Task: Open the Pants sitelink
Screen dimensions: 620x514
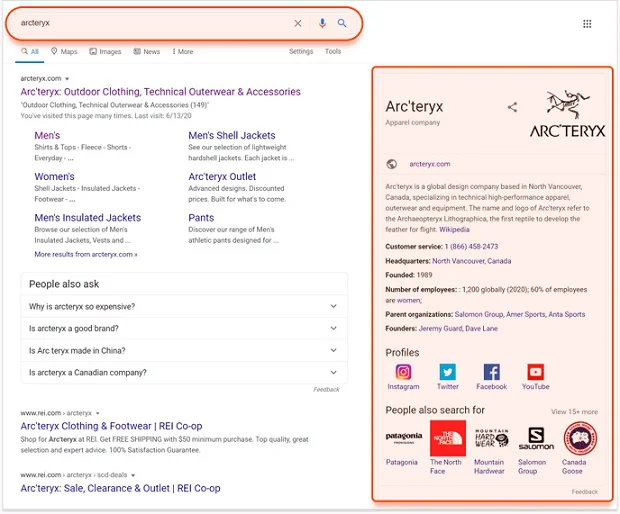Action: click(x=201, y=217)
